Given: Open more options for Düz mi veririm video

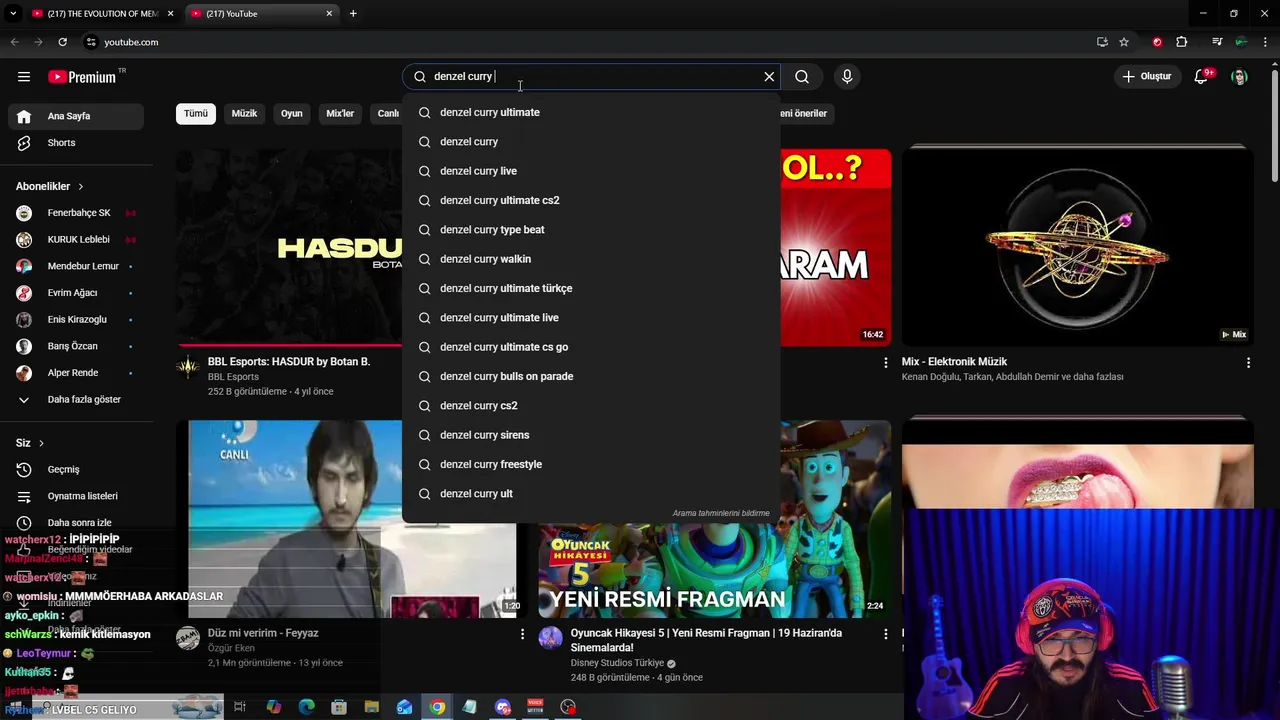Looking at the screenshot, I should tap(522, 634).
